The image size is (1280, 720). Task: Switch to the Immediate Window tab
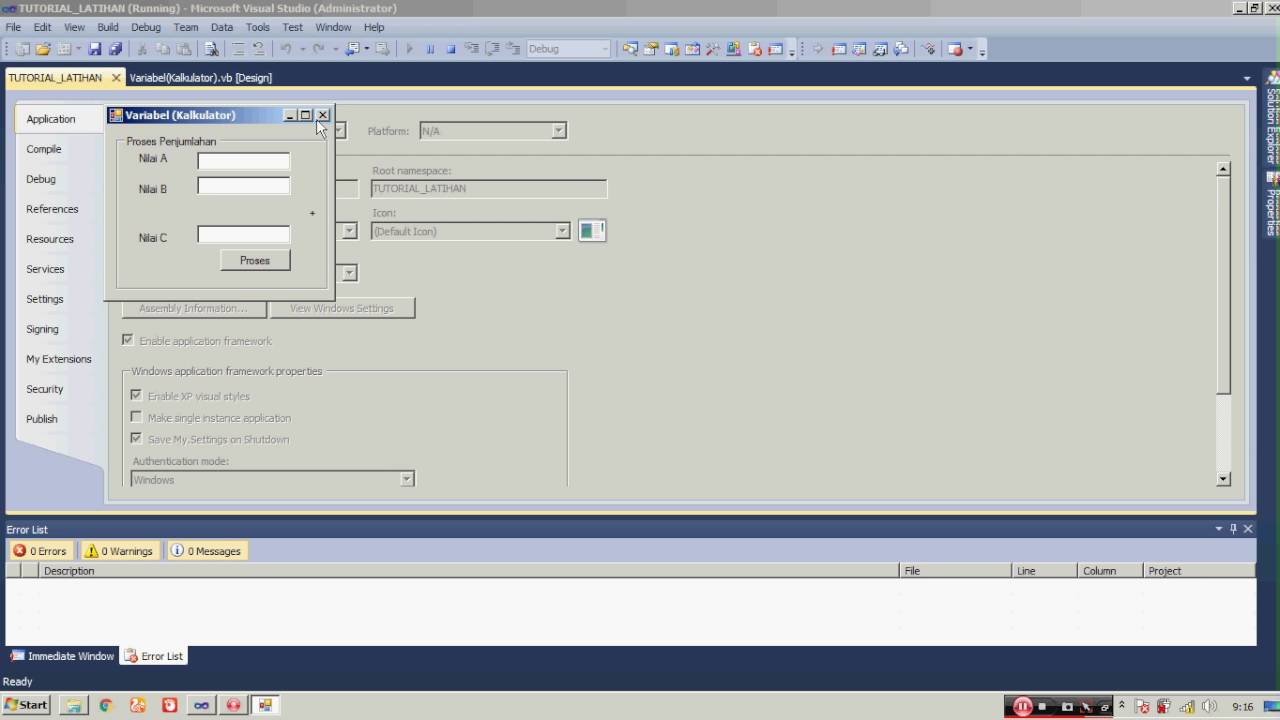click(62, 656)
